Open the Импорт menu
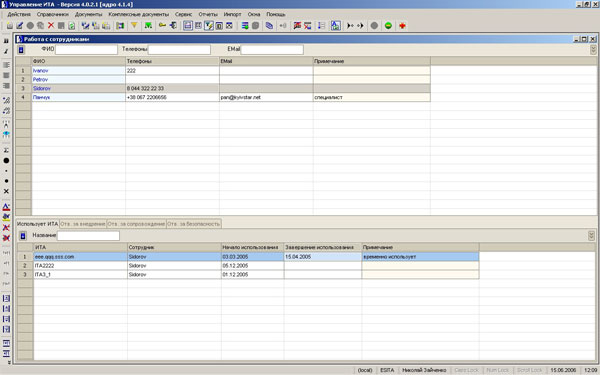The height and width of the screenshot is (375, 600). click(233, 14)
